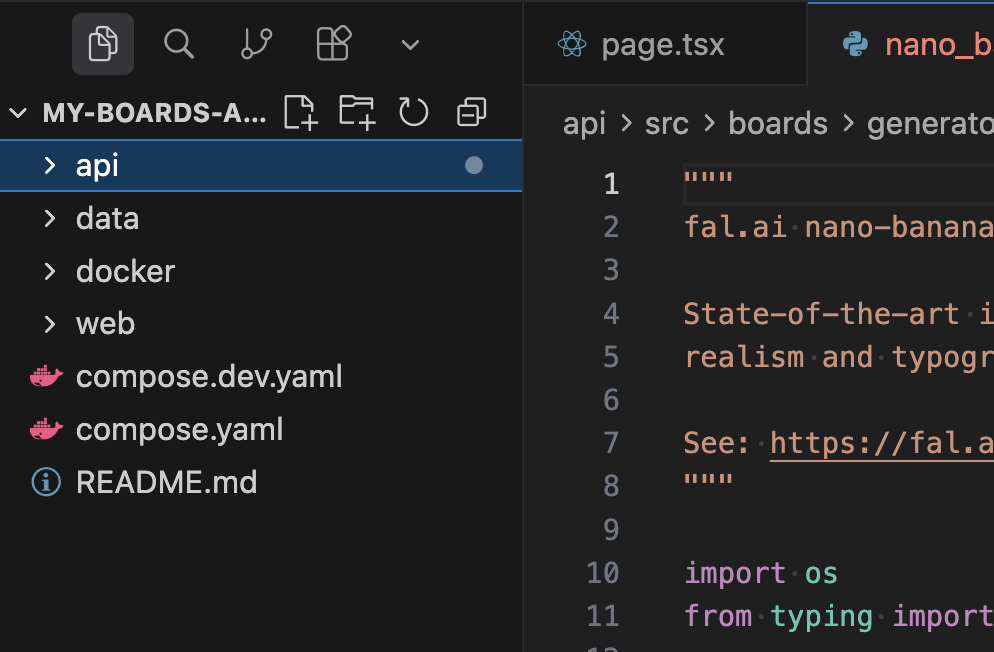Collapse all folders in Explorer

pyautogui.click(x=471, y=112)
